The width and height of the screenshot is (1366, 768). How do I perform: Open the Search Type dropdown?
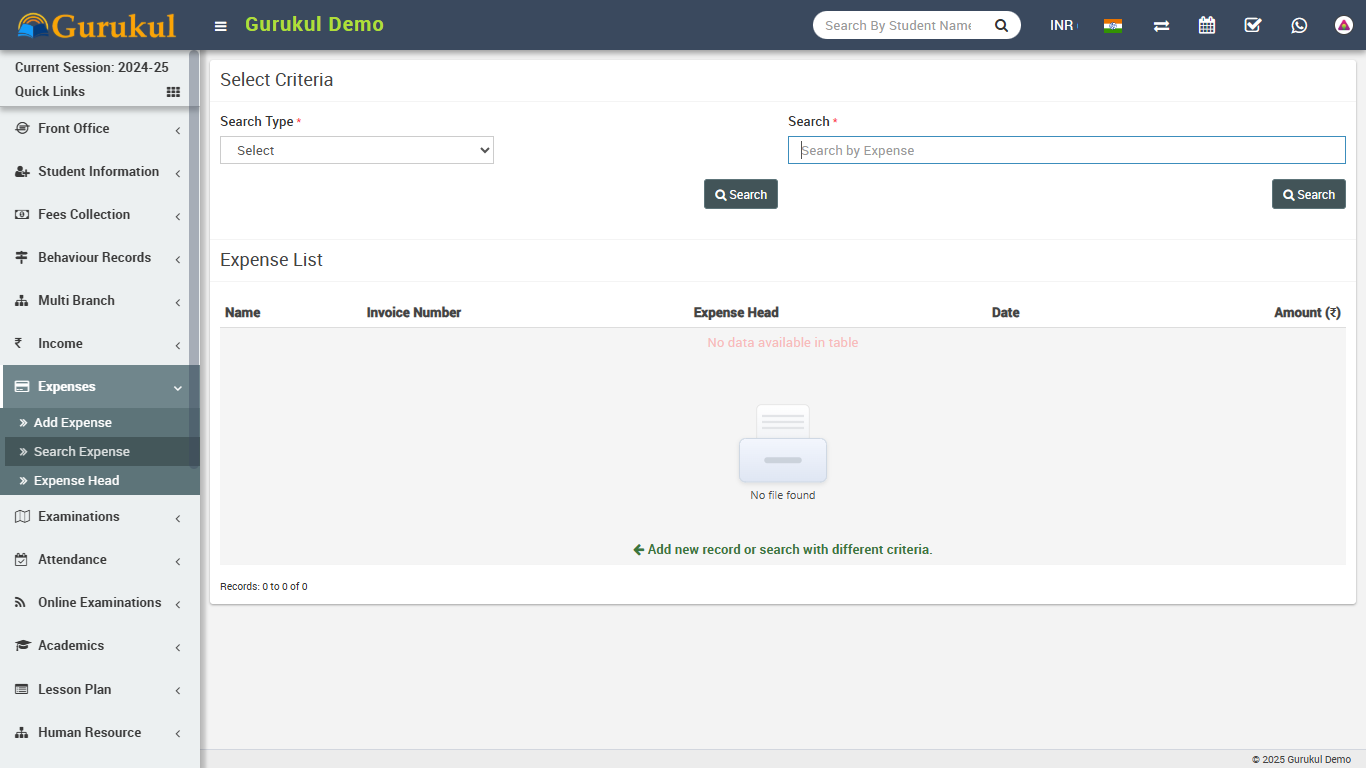coord(357,150)
